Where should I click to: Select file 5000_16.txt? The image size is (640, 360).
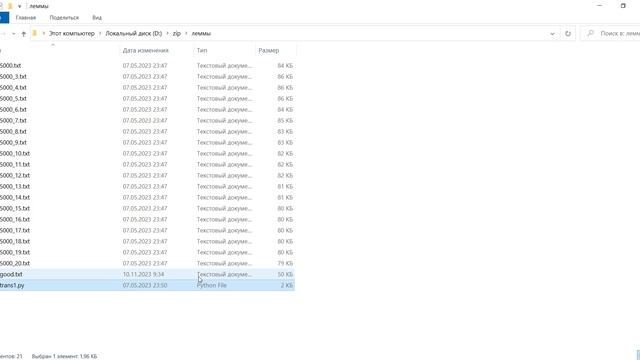tap(15, 220)
